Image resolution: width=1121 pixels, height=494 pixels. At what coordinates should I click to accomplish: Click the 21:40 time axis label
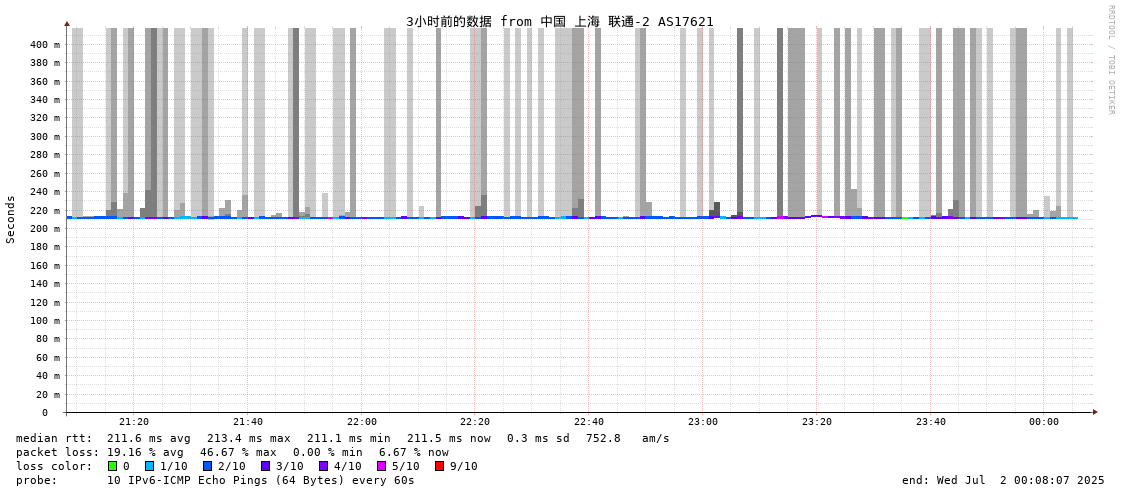click(x=248, y=422)
